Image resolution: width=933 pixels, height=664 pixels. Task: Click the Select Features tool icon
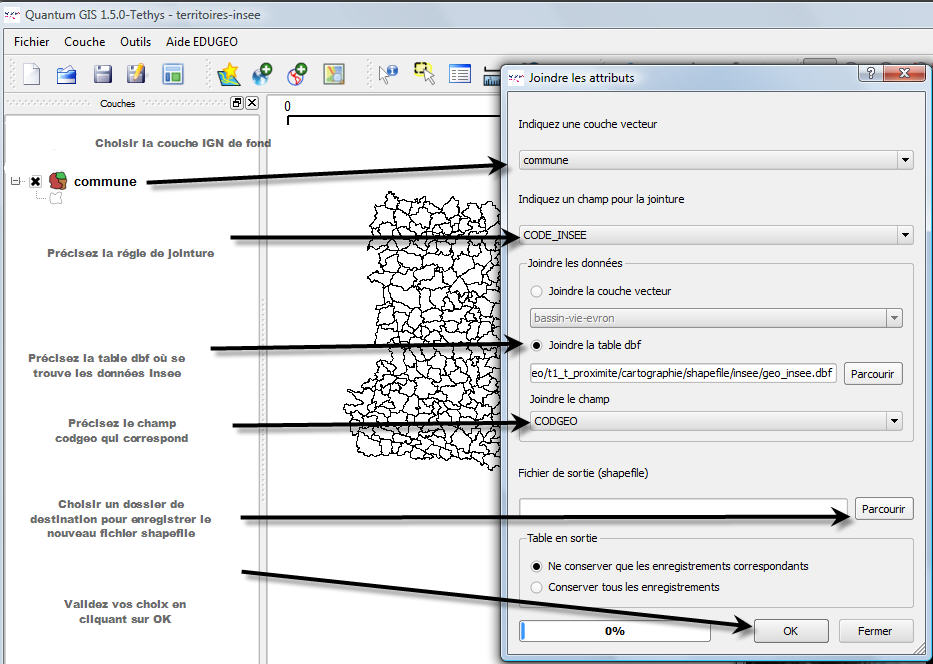(x=424, y=74)
